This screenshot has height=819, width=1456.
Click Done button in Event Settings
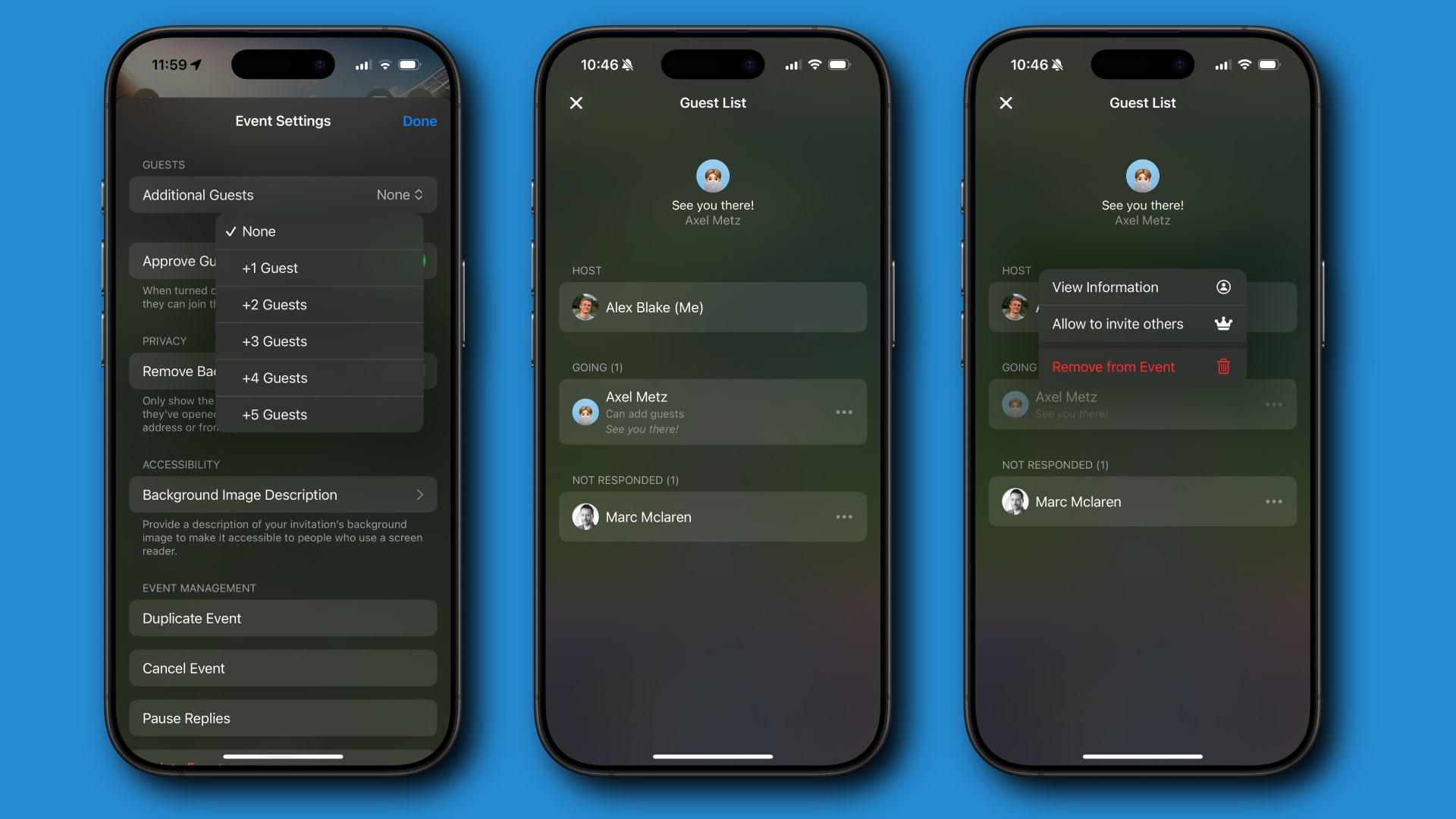(x=420, y=121)
